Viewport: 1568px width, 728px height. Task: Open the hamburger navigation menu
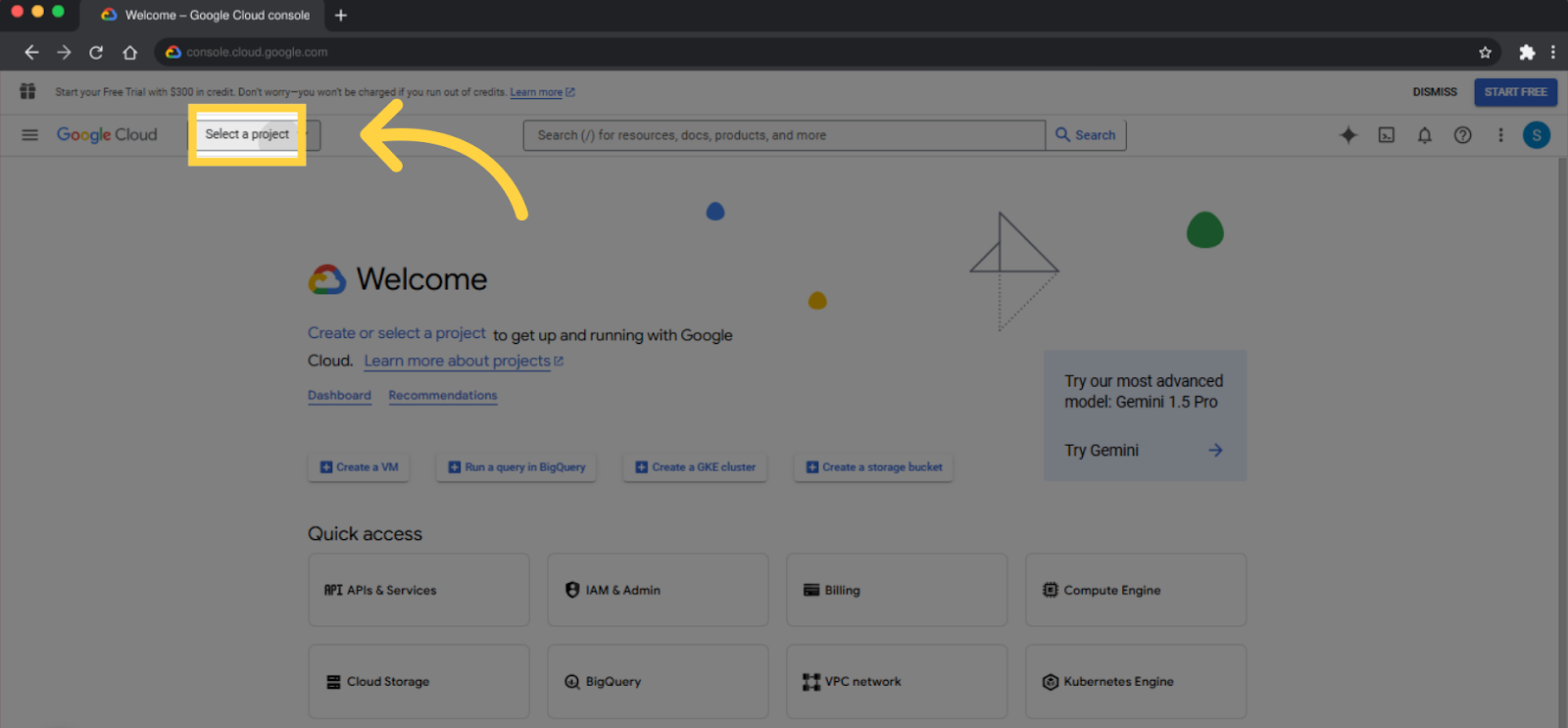(29, 135)
